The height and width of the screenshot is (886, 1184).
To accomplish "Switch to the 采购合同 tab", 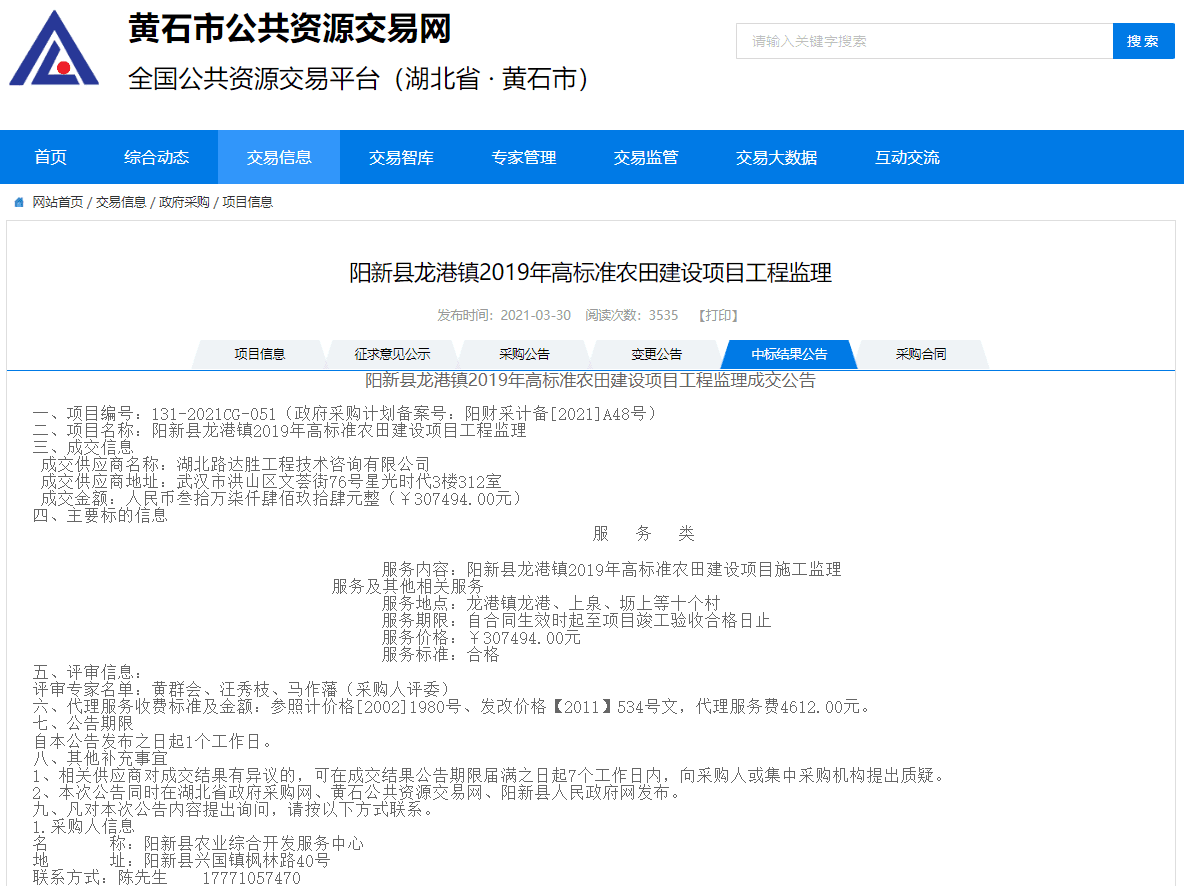I will click(920, 354).
